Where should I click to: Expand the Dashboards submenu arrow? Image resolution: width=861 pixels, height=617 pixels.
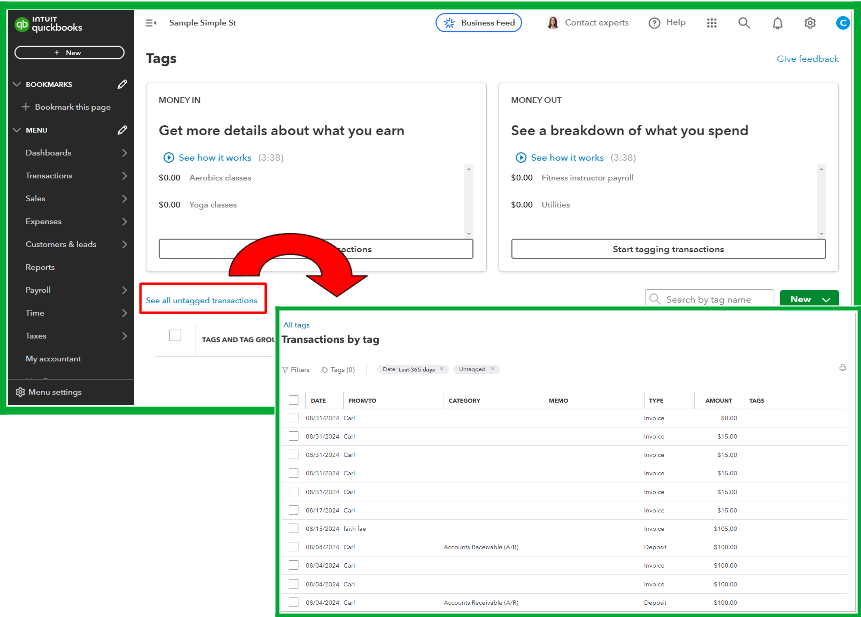124,153
